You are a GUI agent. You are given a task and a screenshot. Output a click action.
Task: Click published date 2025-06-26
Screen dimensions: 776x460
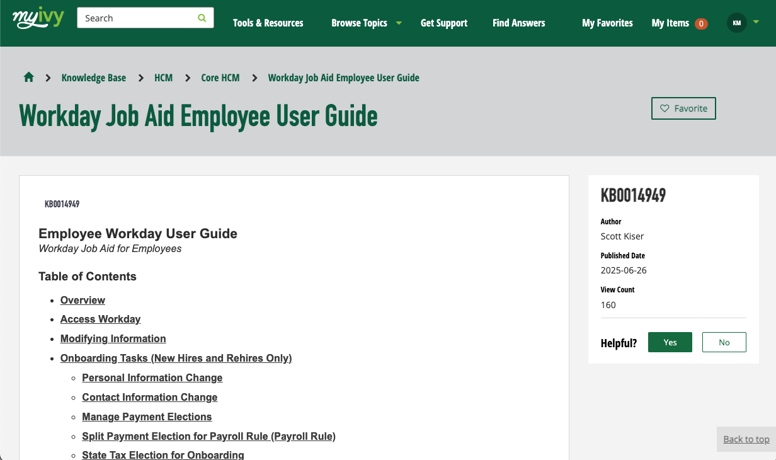coord(623,270)
